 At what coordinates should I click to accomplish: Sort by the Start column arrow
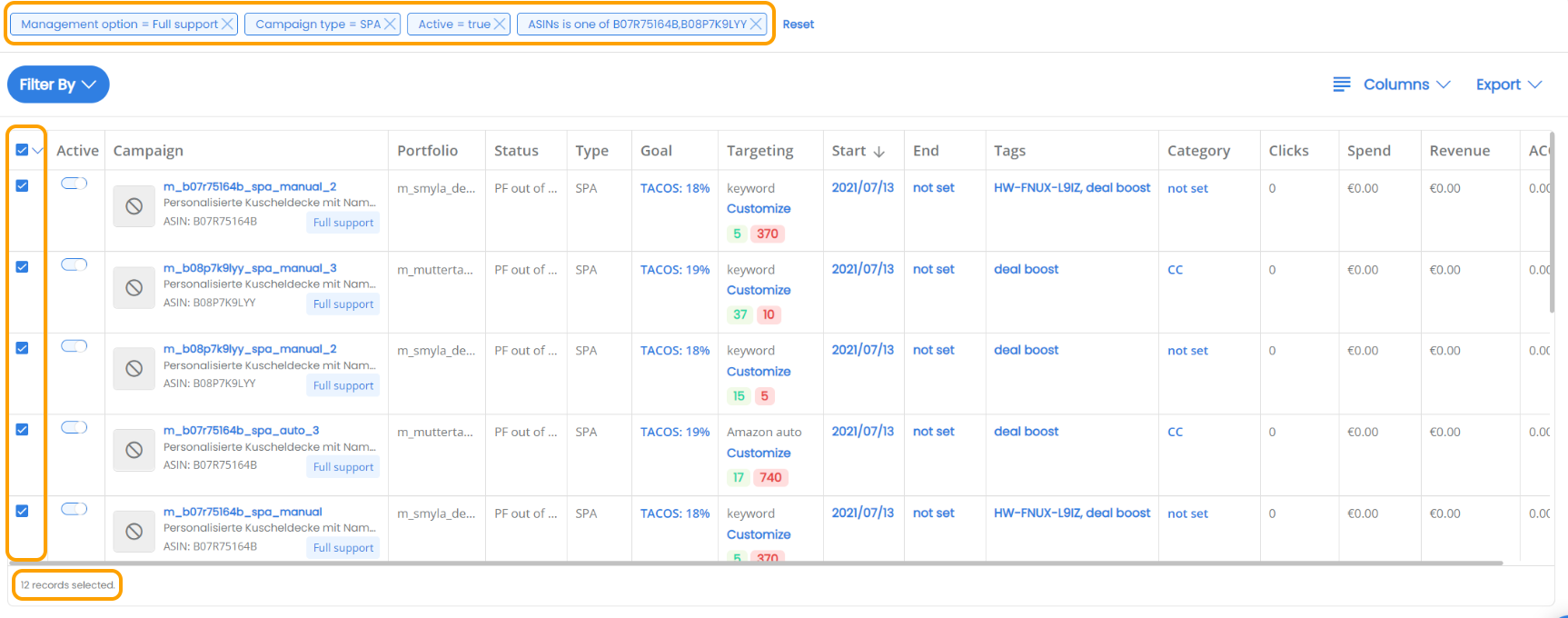(878, 152)
